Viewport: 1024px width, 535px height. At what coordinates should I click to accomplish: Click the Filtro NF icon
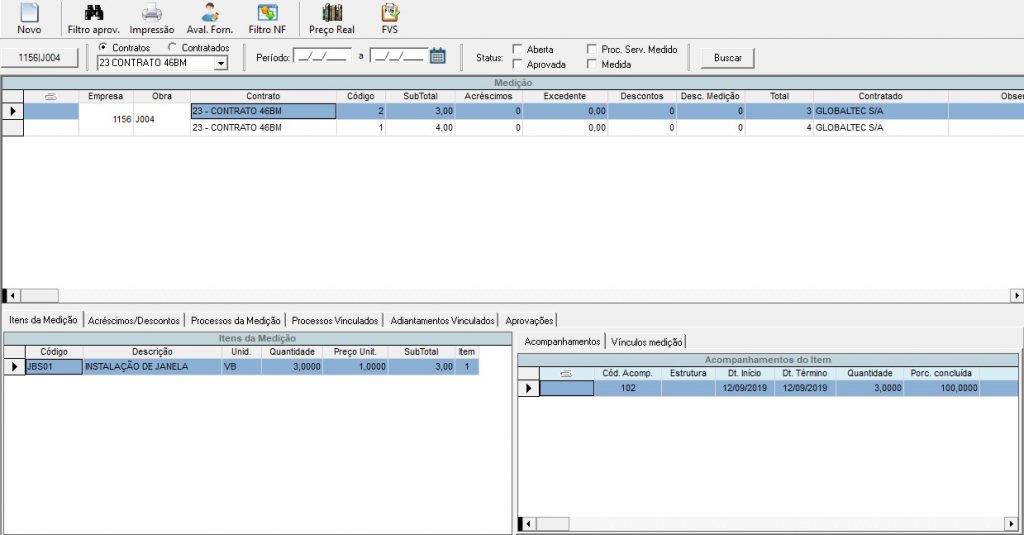point(267,14)
